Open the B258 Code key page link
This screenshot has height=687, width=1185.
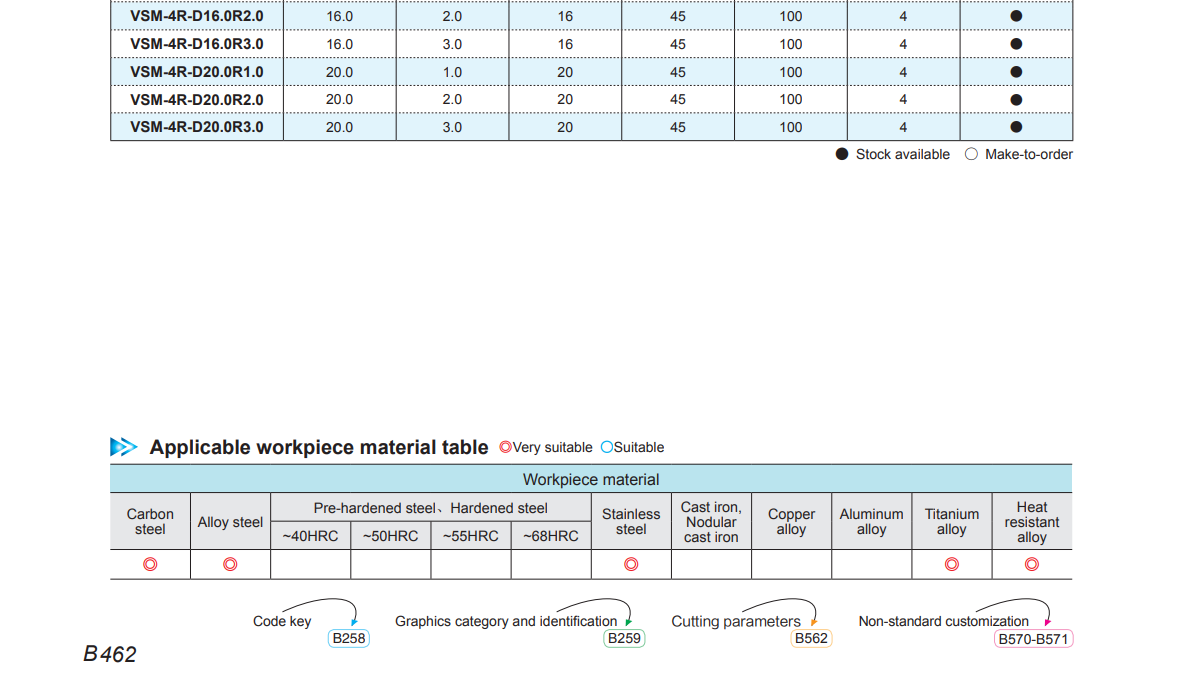(x=348, y=638)
